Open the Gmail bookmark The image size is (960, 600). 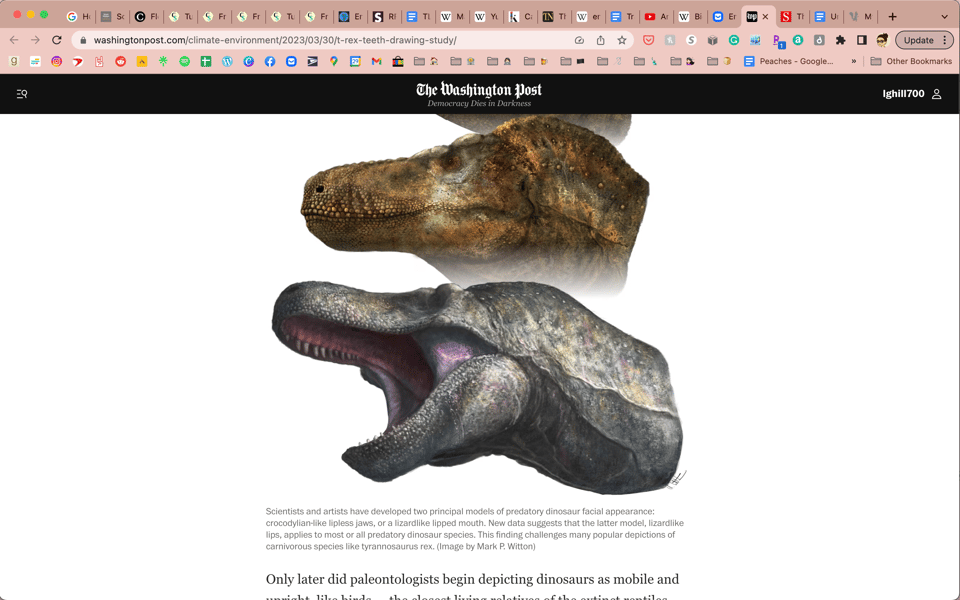[376, 61]
